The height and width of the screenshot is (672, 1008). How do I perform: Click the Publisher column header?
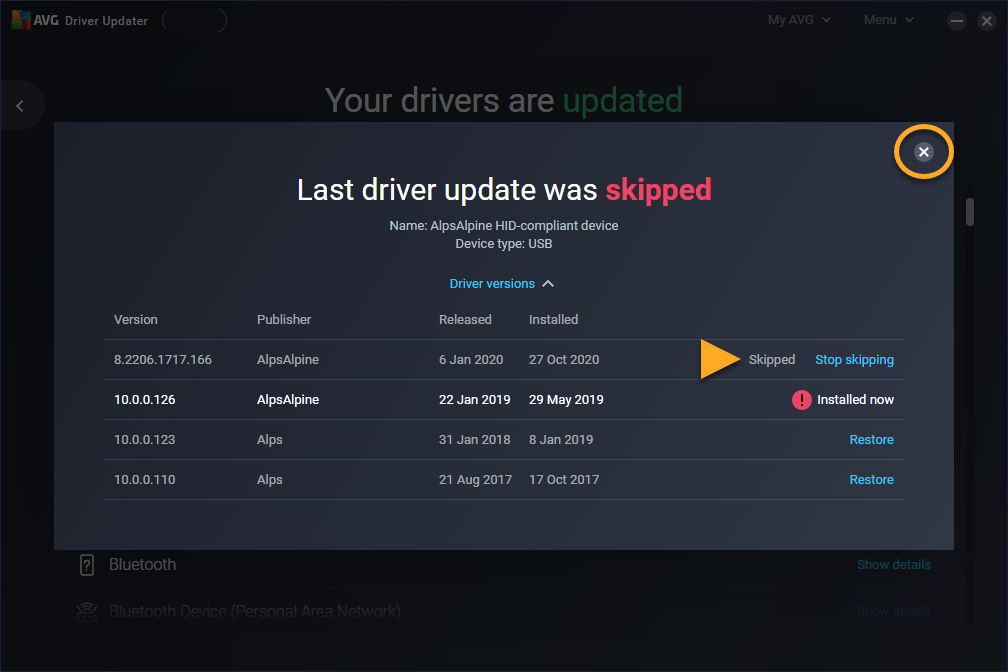(x=284, y=320)
